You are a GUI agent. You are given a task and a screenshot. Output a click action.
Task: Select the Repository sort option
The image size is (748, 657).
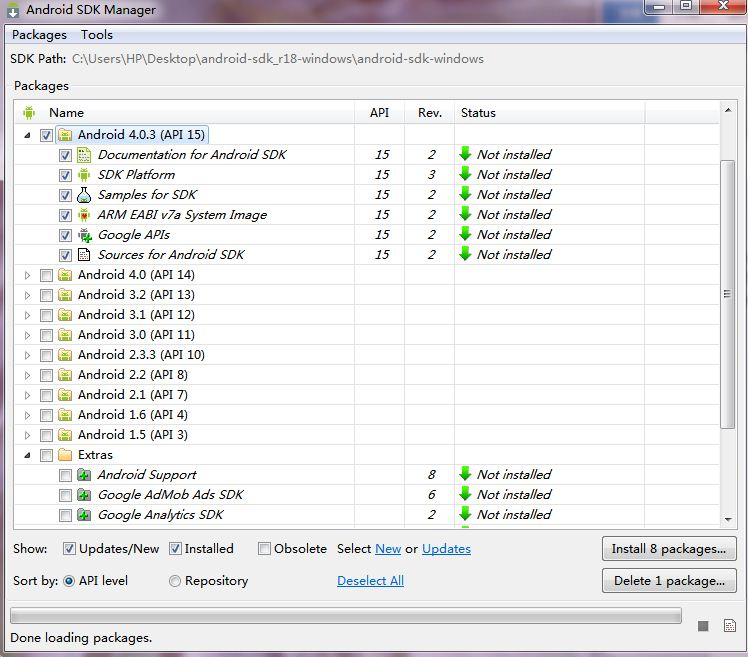click(175, 581)
